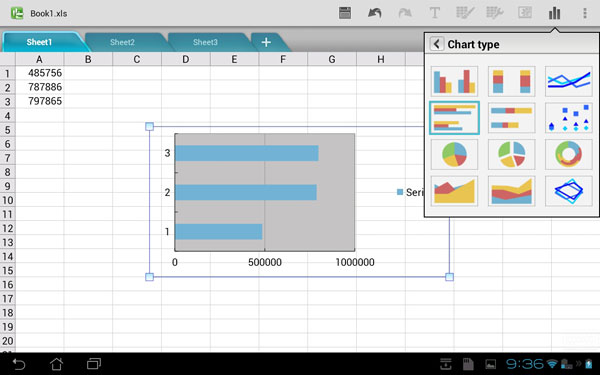Tap the app icon beside Book1.xls
Image resolution: width=600 pixels, height=375 pixels.
pyautogui.click(x=17, y=13)
